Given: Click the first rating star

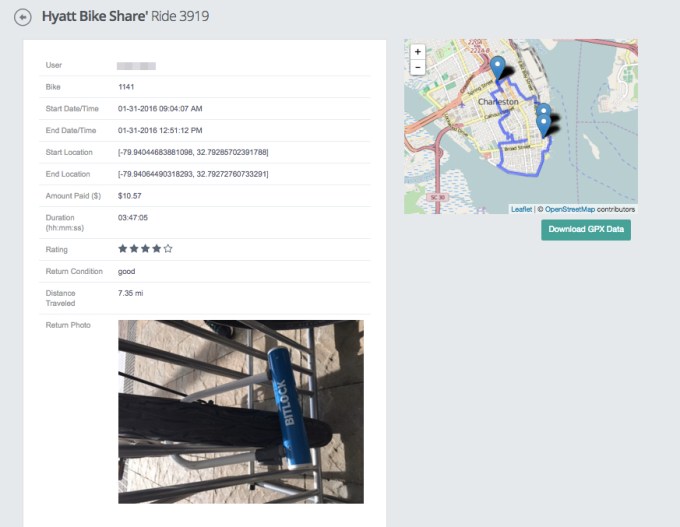Looking at the screenshot, I should coord(123,248).
